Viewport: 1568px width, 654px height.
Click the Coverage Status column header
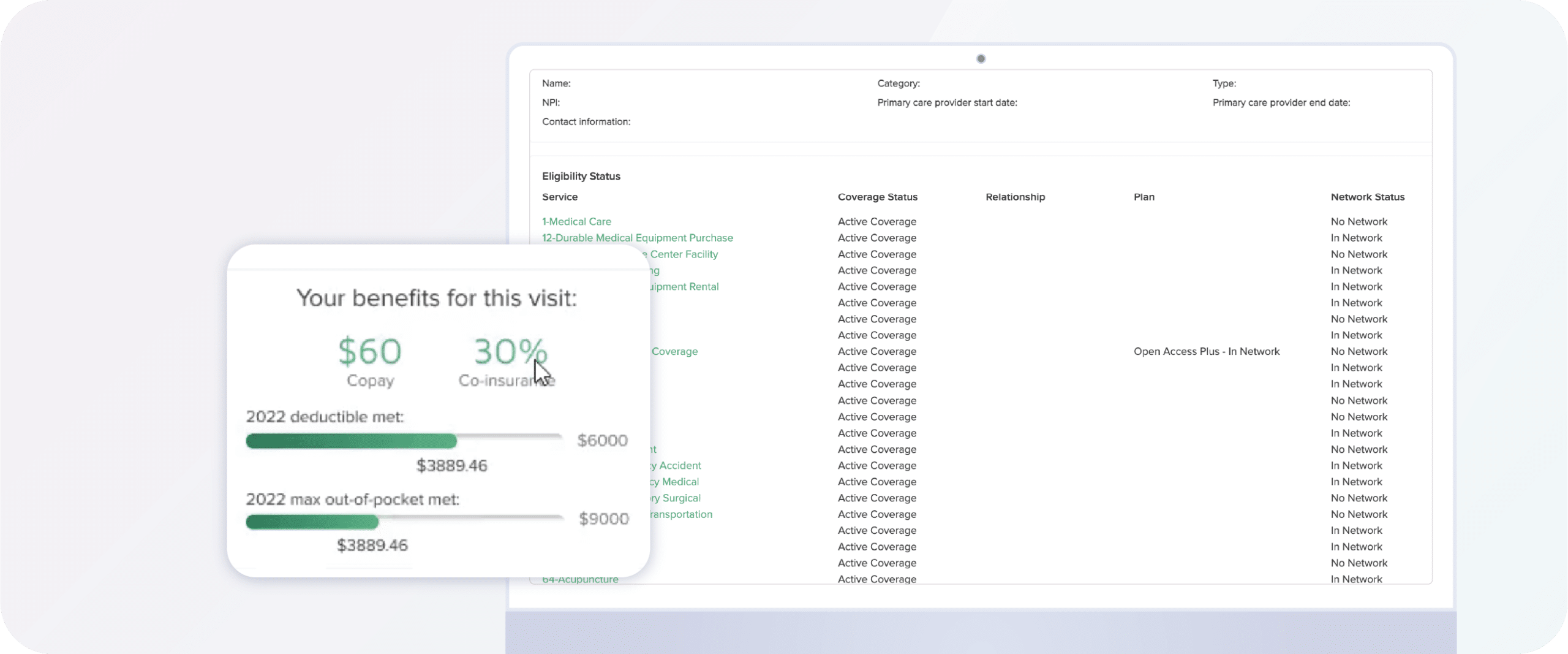click(877, 197)
